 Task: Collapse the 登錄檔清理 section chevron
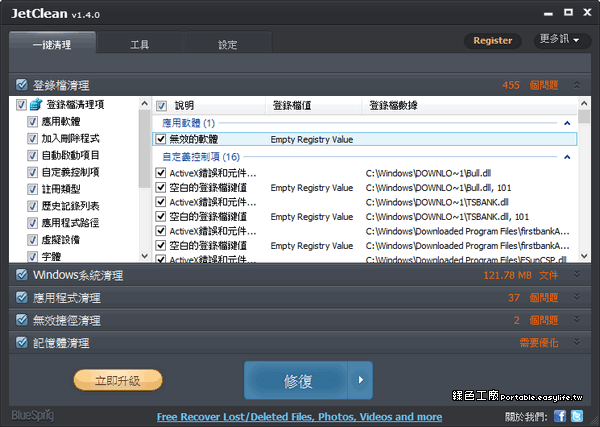point(577,85)
